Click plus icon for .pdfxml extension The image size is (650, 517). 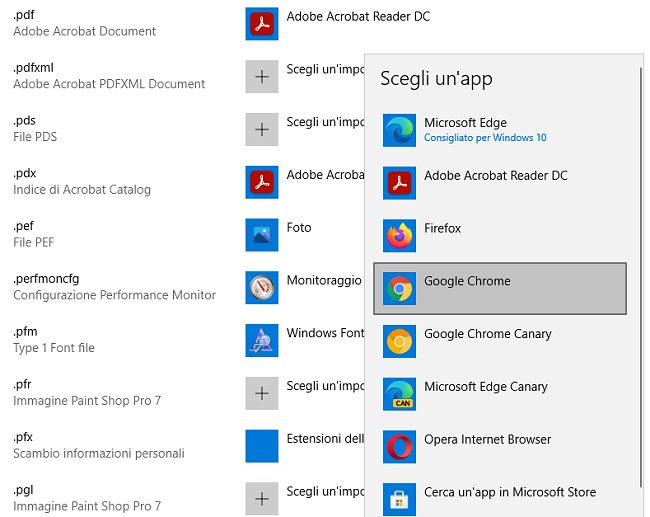(262, 77)
